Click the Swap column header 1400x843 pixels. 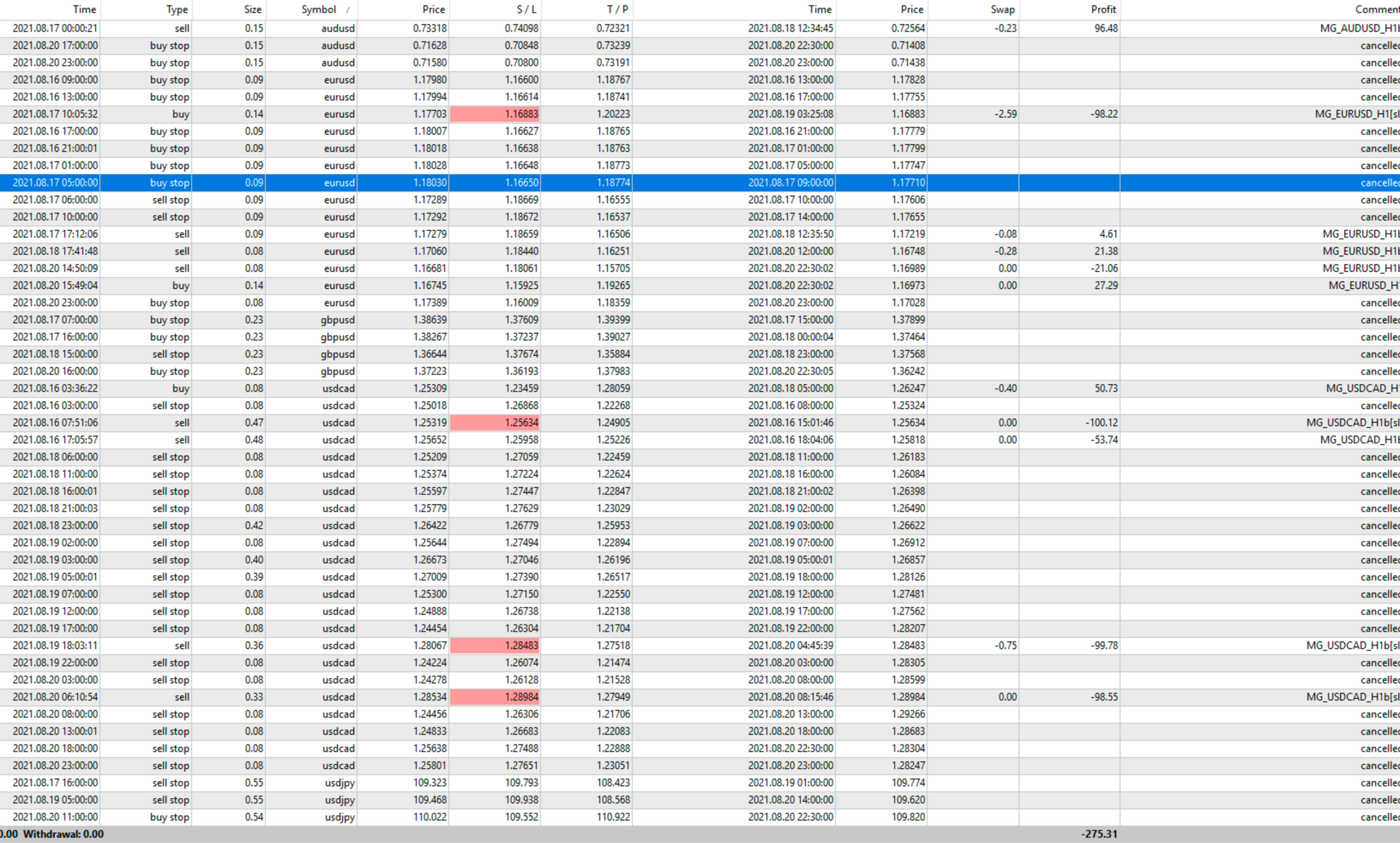tap(1002, 9)
